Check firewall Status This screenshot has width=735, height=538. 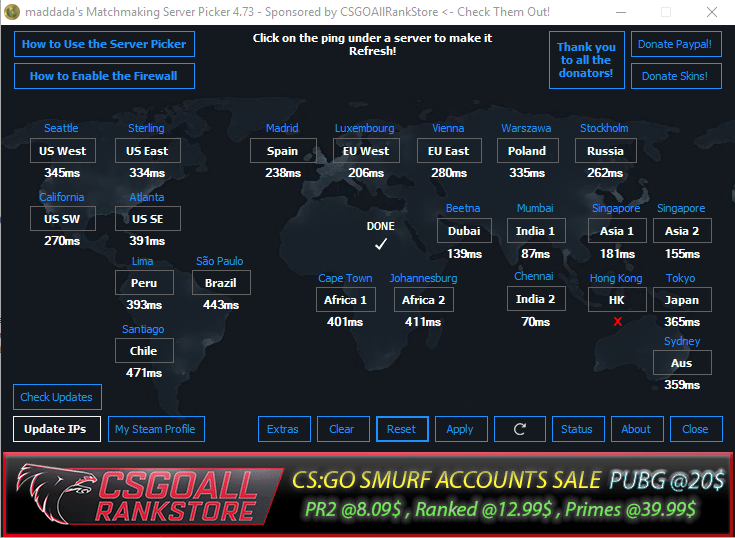click(578, 429)
